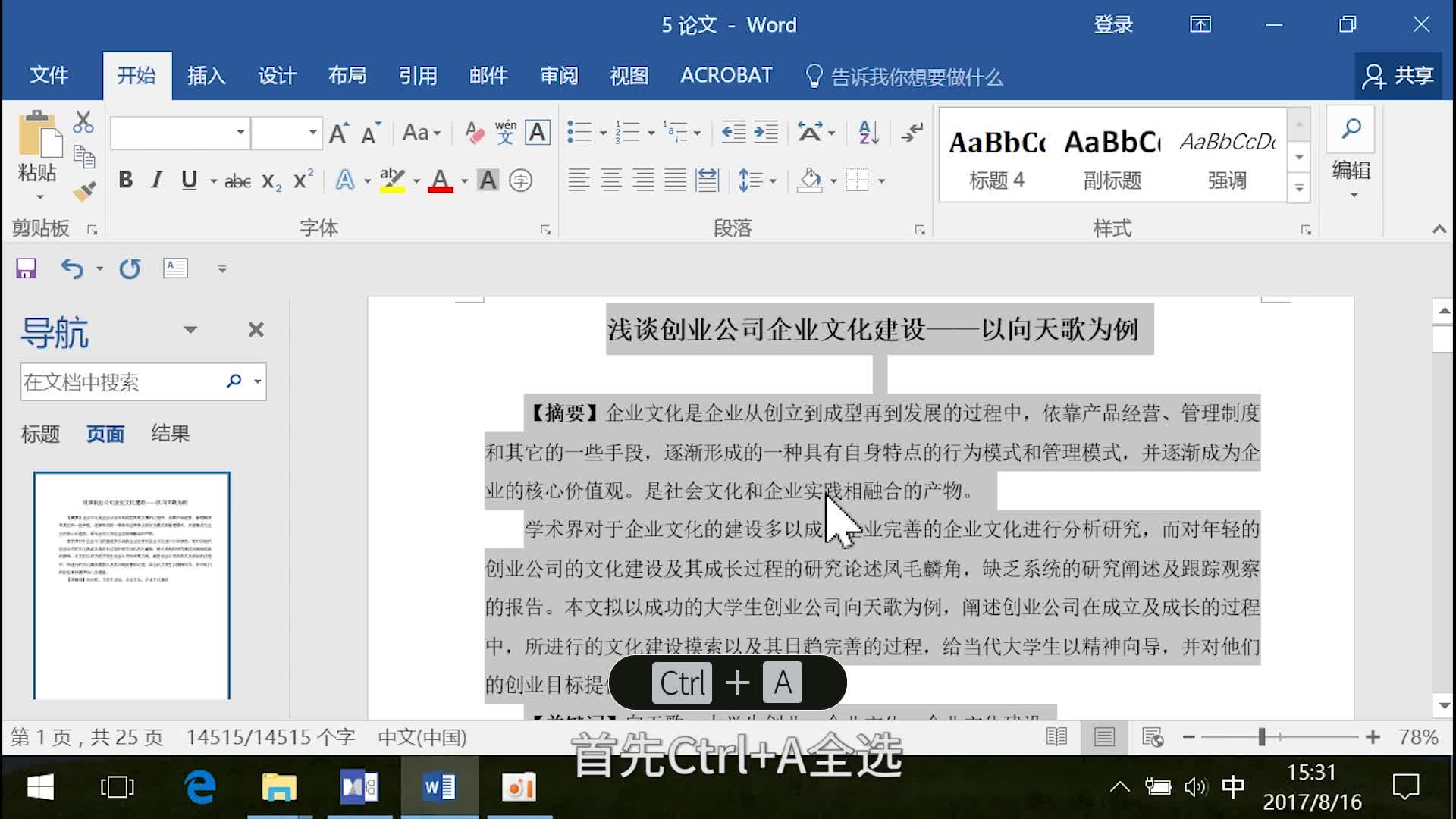Image resolution: width=1456 pixels, height=819 pixels.
Task: Click the 共享 share button
Action: 1399,76
